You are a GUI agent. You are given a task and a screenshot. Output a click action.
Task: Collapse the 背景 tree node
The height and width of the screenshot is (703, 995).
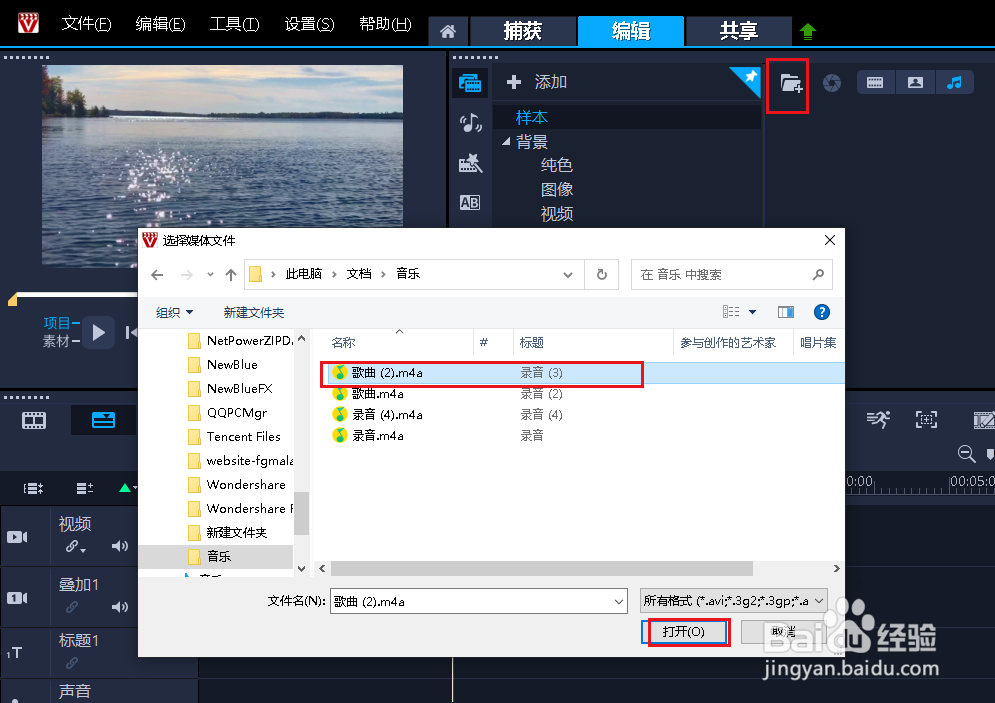point(506,141)
